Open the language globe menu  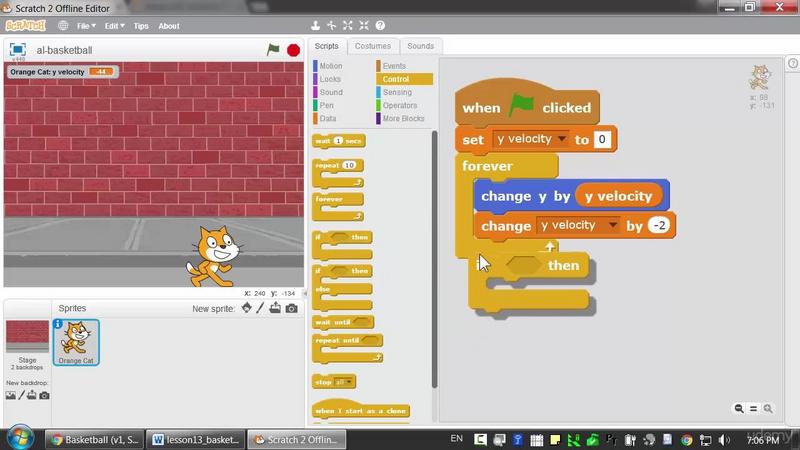tap(63, 26)
